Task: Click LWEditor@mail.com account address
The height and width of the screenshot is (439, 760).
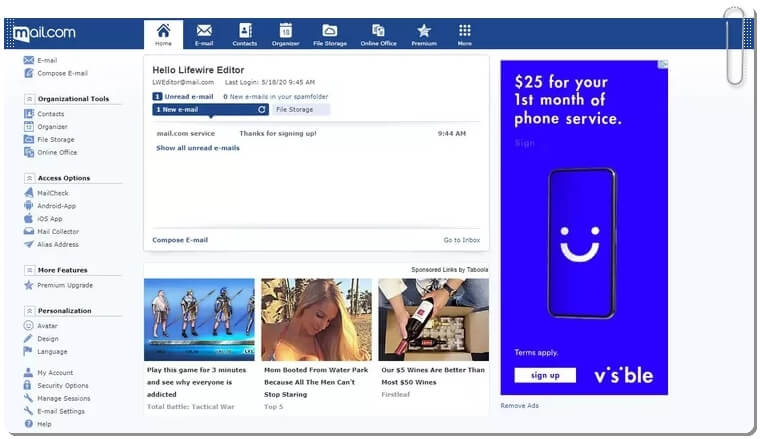Action: 183,82
